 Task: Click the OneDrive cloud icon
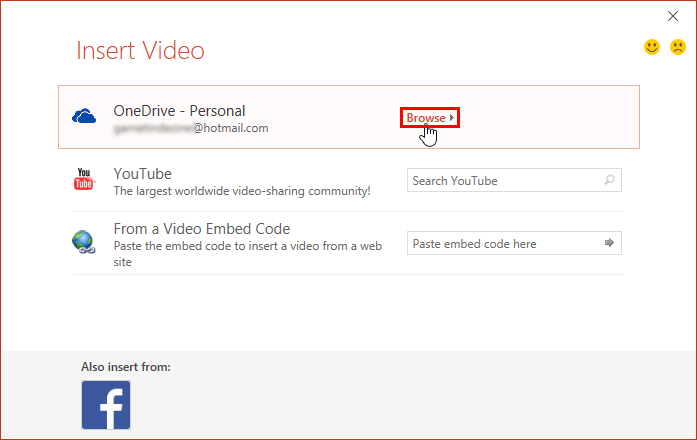click(x=84, y=116)
